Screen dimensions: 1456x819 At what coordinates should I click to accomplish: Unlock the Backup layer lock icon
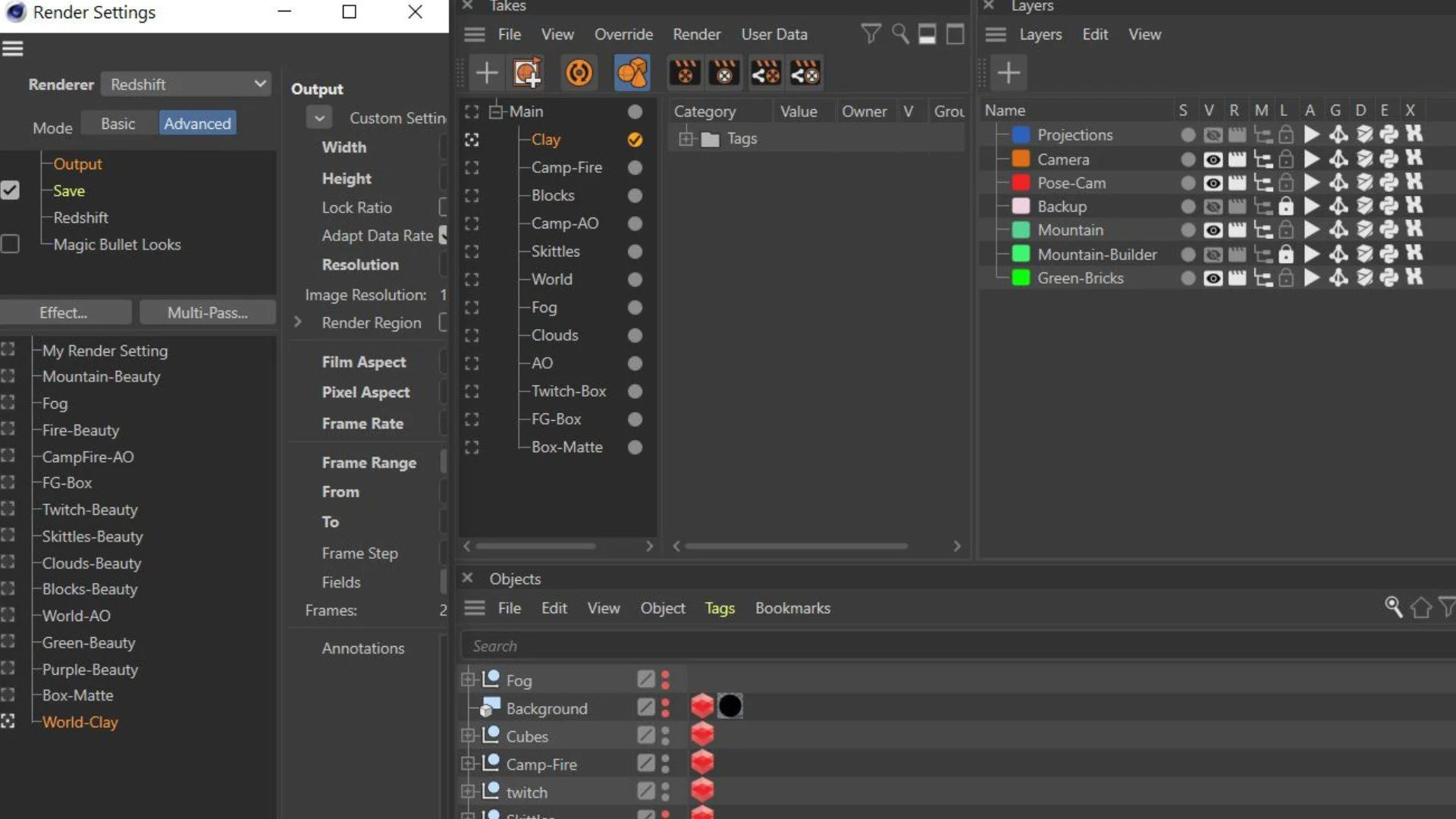pos(1285,206)
